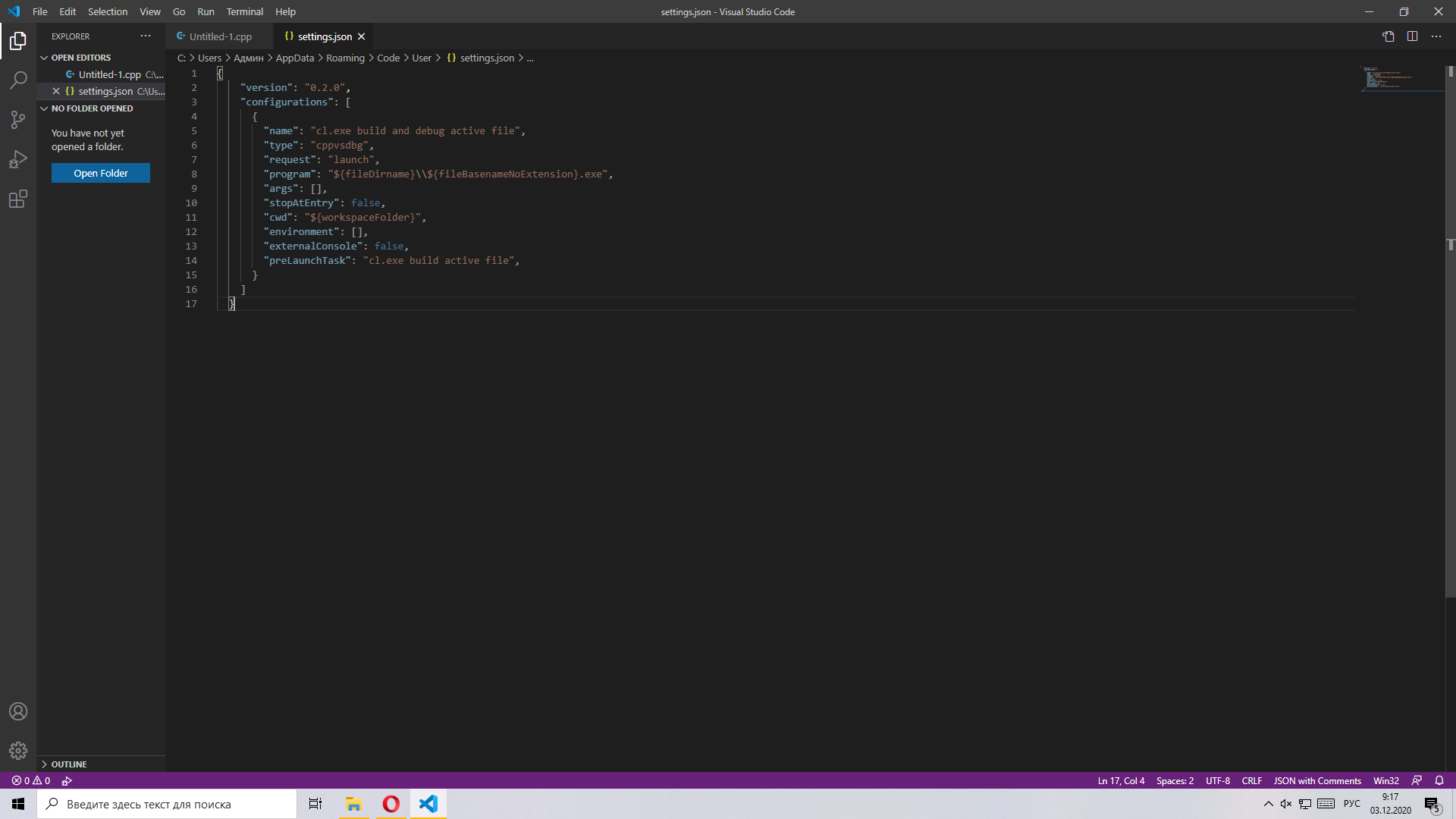Click the editor vertical scrollbar
The height and width of the screenshot is (819, 1456).
[1450, 331]
